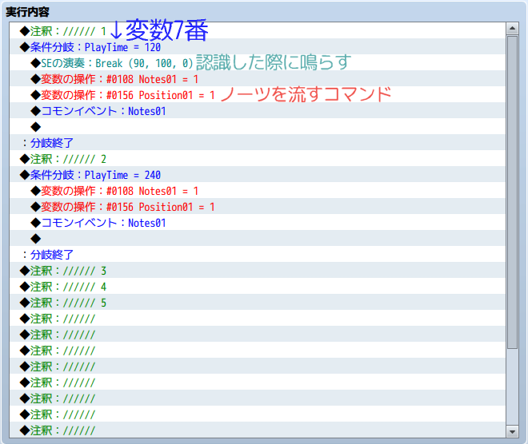Select the "SEの演奏：Break (90, 100, 0)" command

258,63
